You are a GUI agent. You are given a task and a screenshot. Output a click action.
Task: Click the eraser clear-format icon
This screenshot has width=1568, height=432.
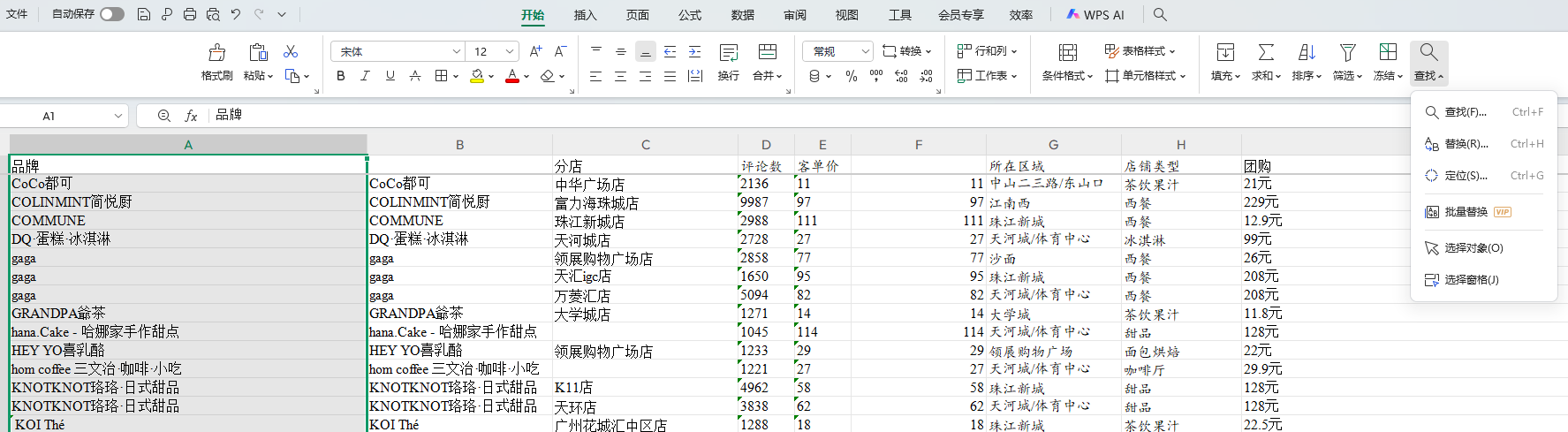[x=548, y=76]
